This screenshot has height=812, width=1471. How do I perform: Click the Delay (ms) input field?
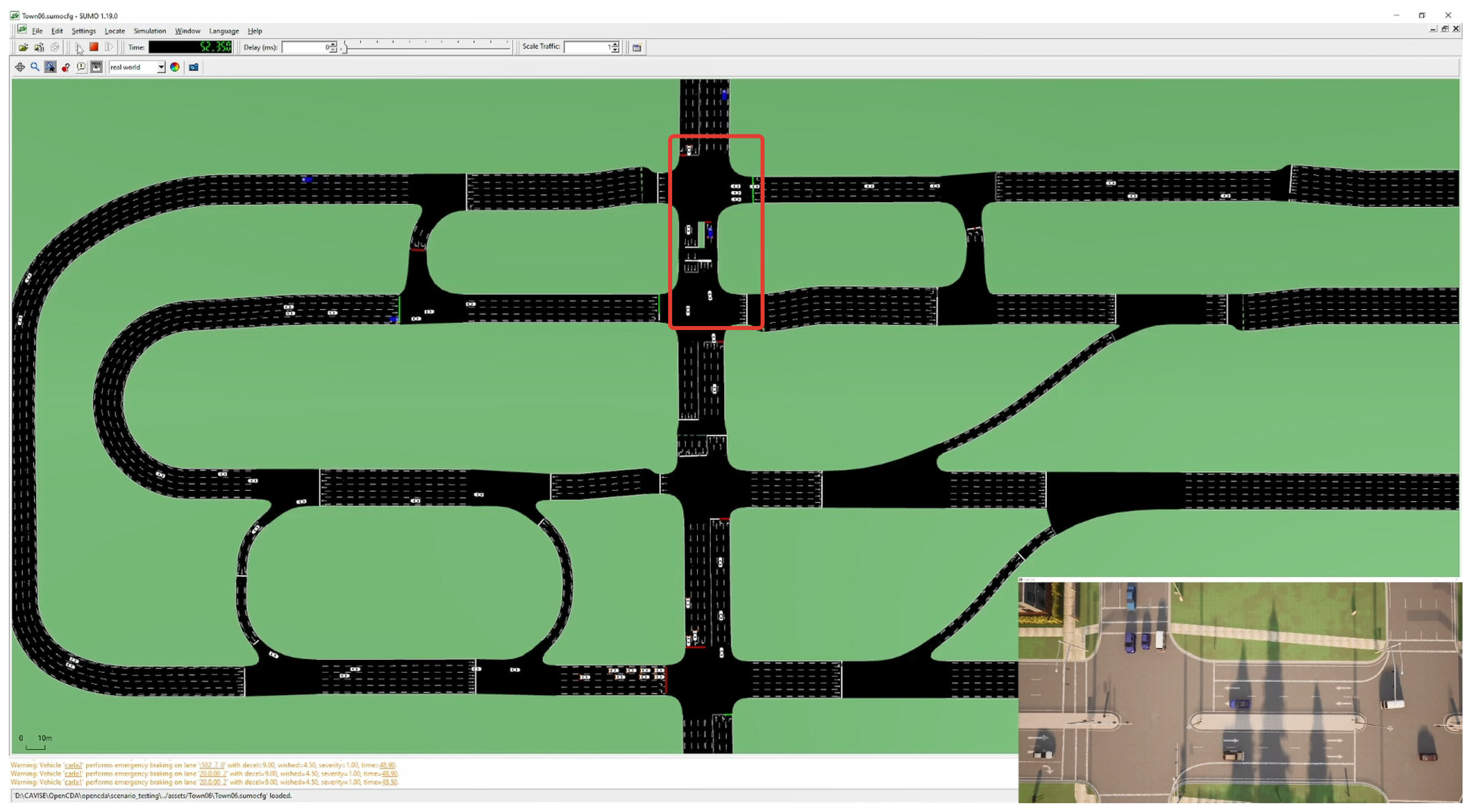(x=306, y=47)
